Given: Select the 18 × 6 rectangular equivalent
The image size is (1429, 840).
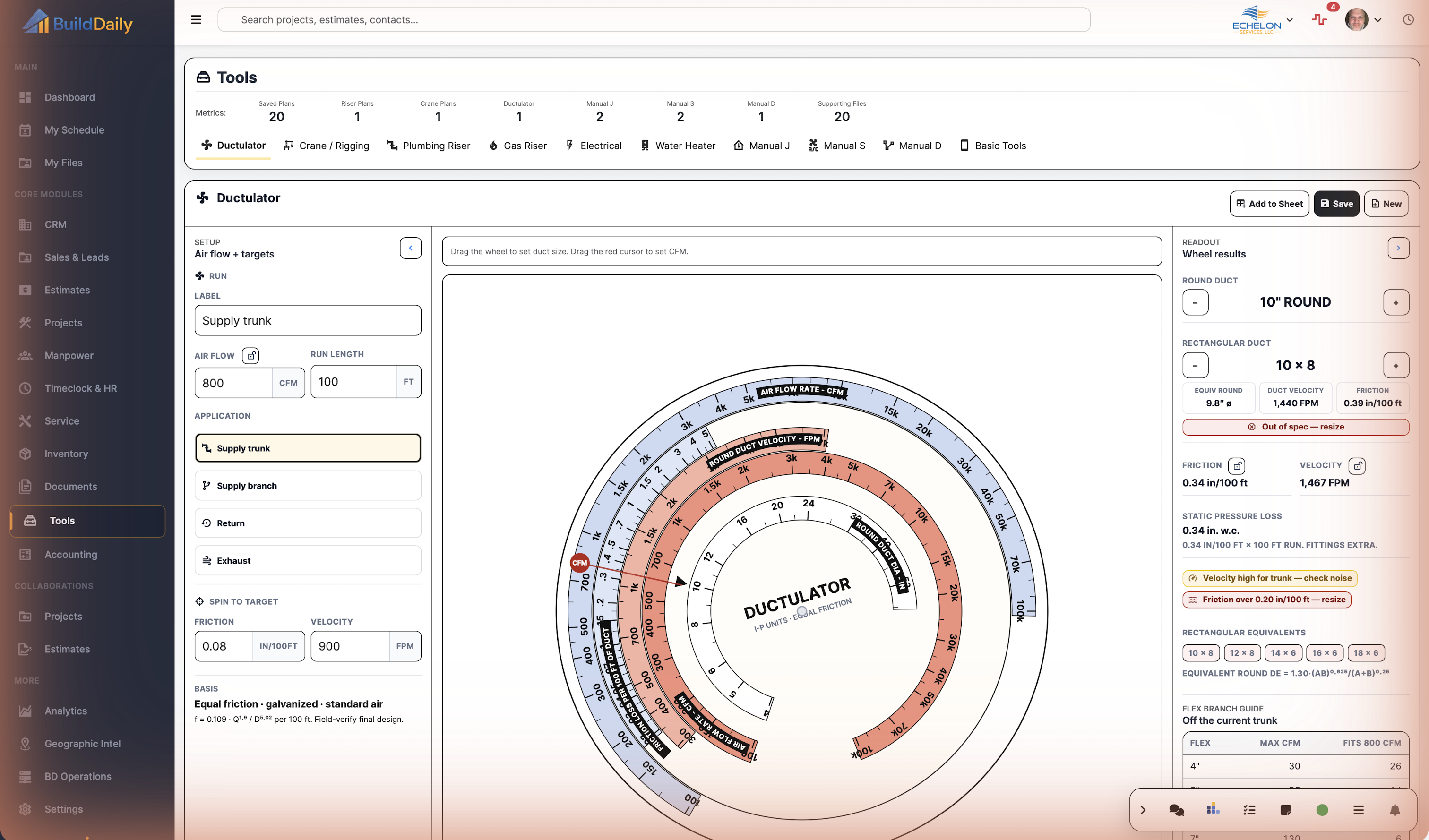Looking at the screenshot, I should [x=1366, y=653].
